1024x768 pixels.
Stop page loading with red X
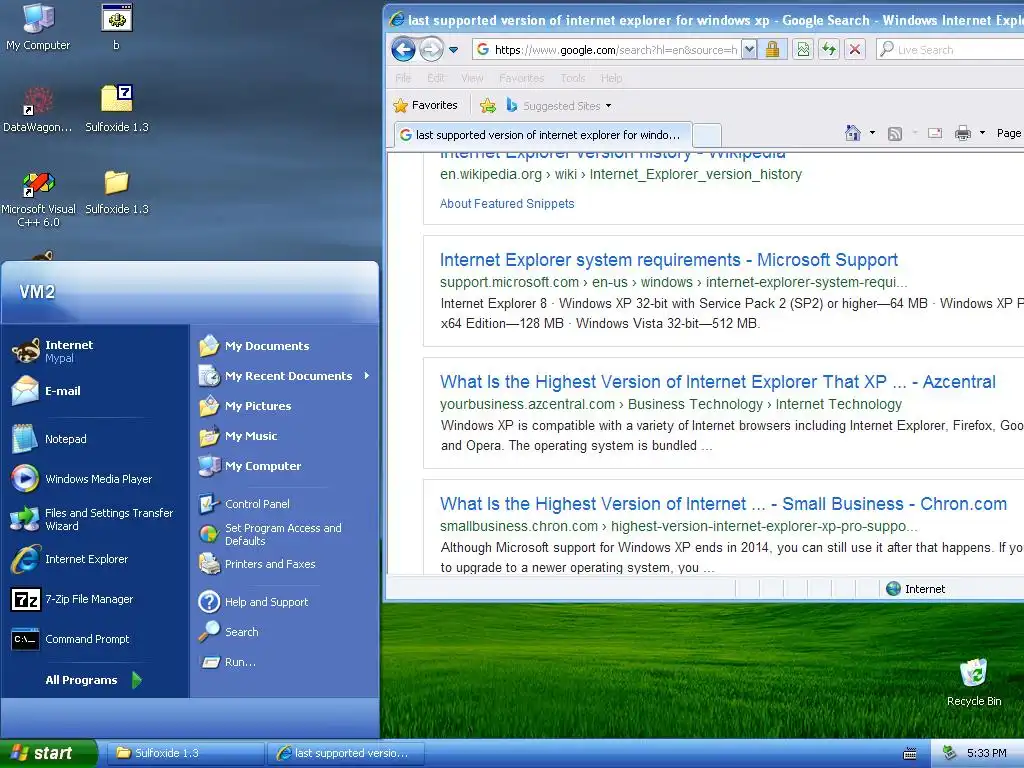coord(855,50)
